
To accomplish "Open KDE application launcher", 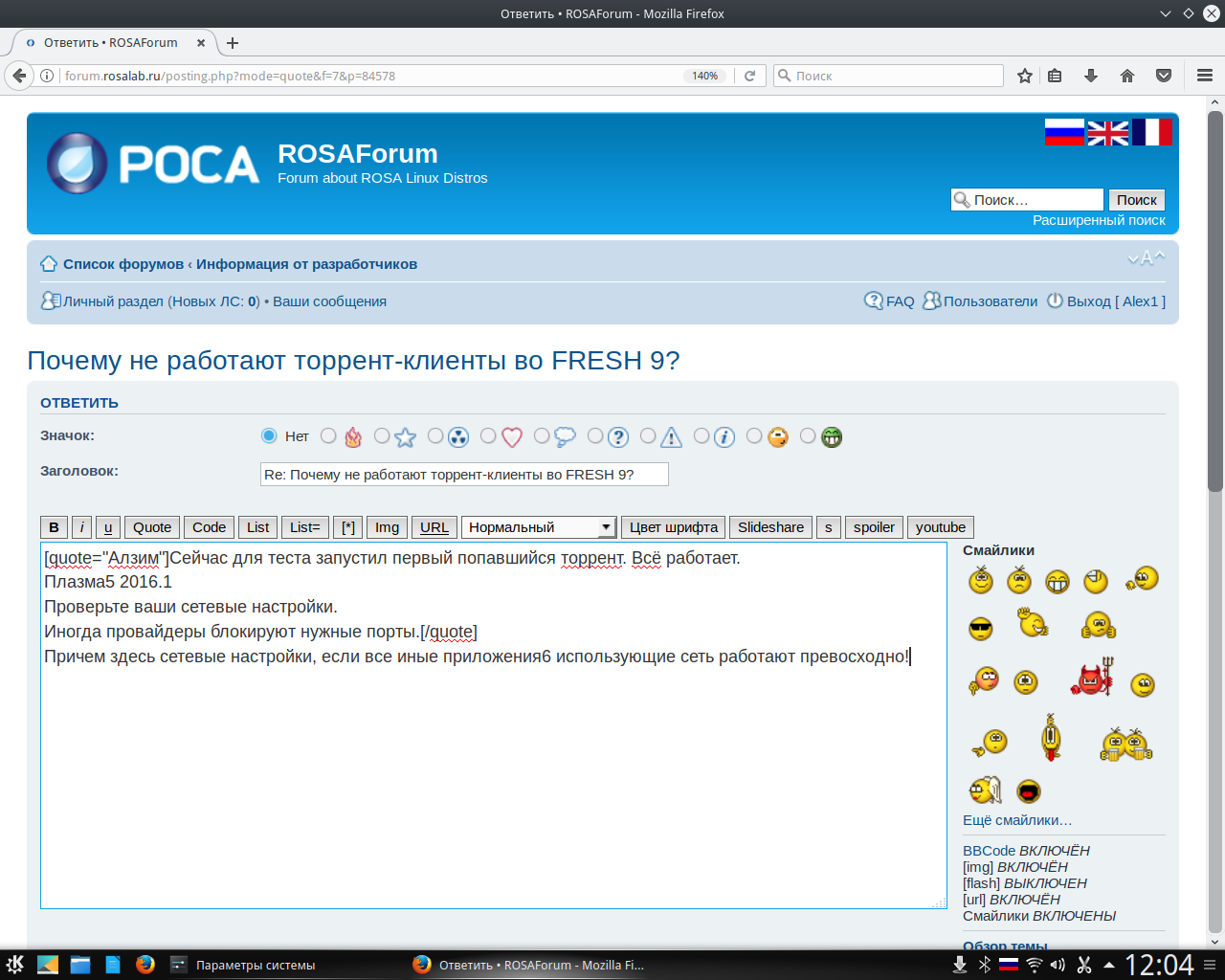I will pyautogui.click(x=15, y=965).
